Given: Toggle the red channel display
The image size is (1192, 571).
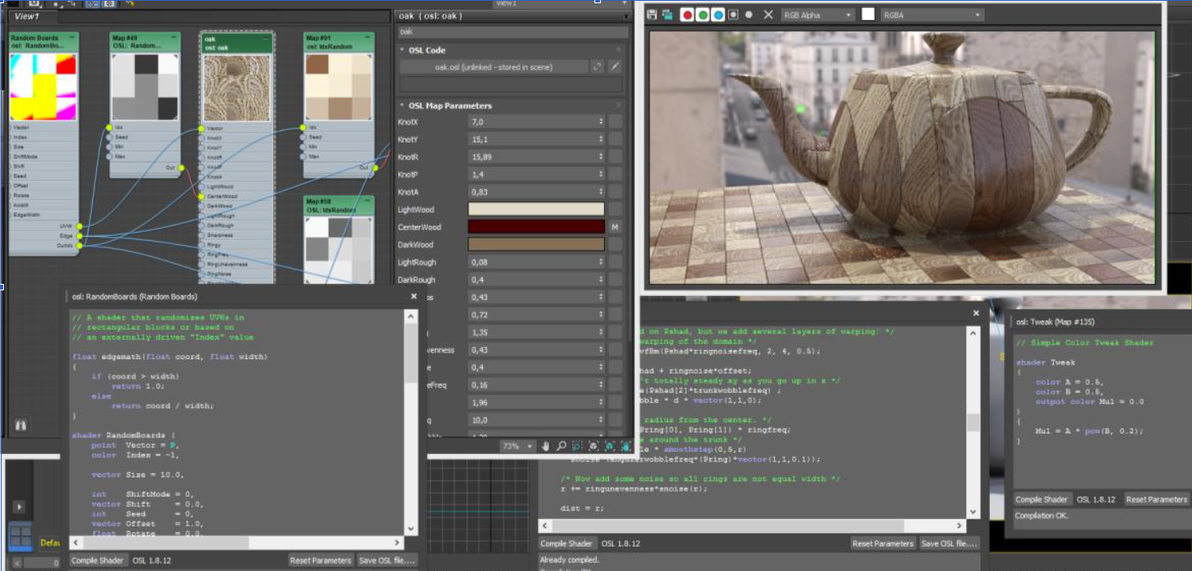Looking at the screenshot, I should pyautogui.click(x=687, y=15).
